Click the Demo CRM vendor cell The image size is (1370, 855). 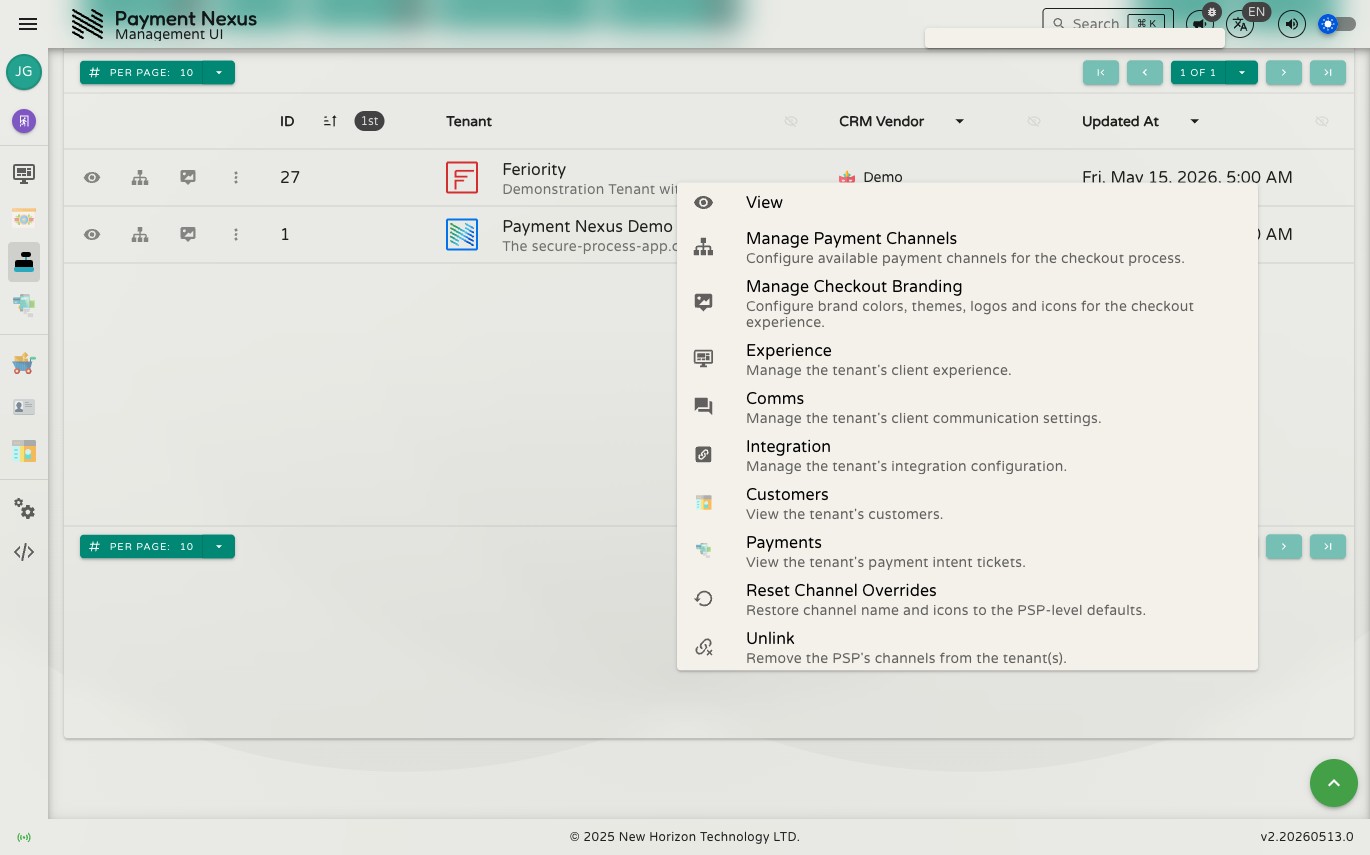(x=871, y=177)
